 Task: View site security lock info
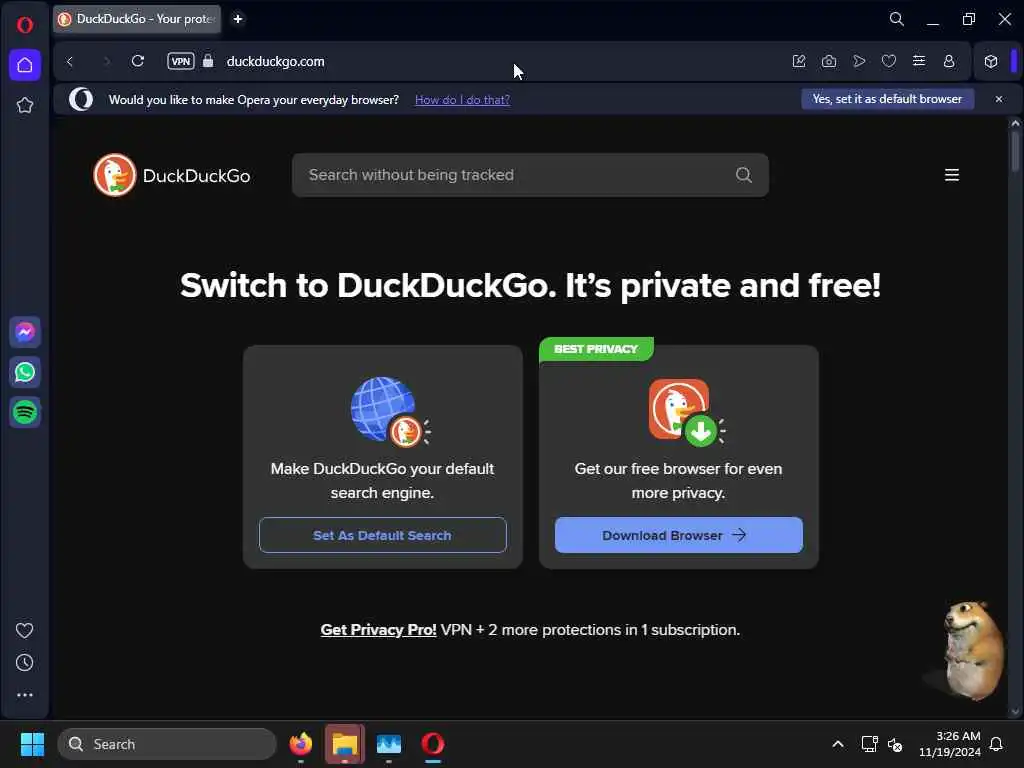tap(208, 61)
